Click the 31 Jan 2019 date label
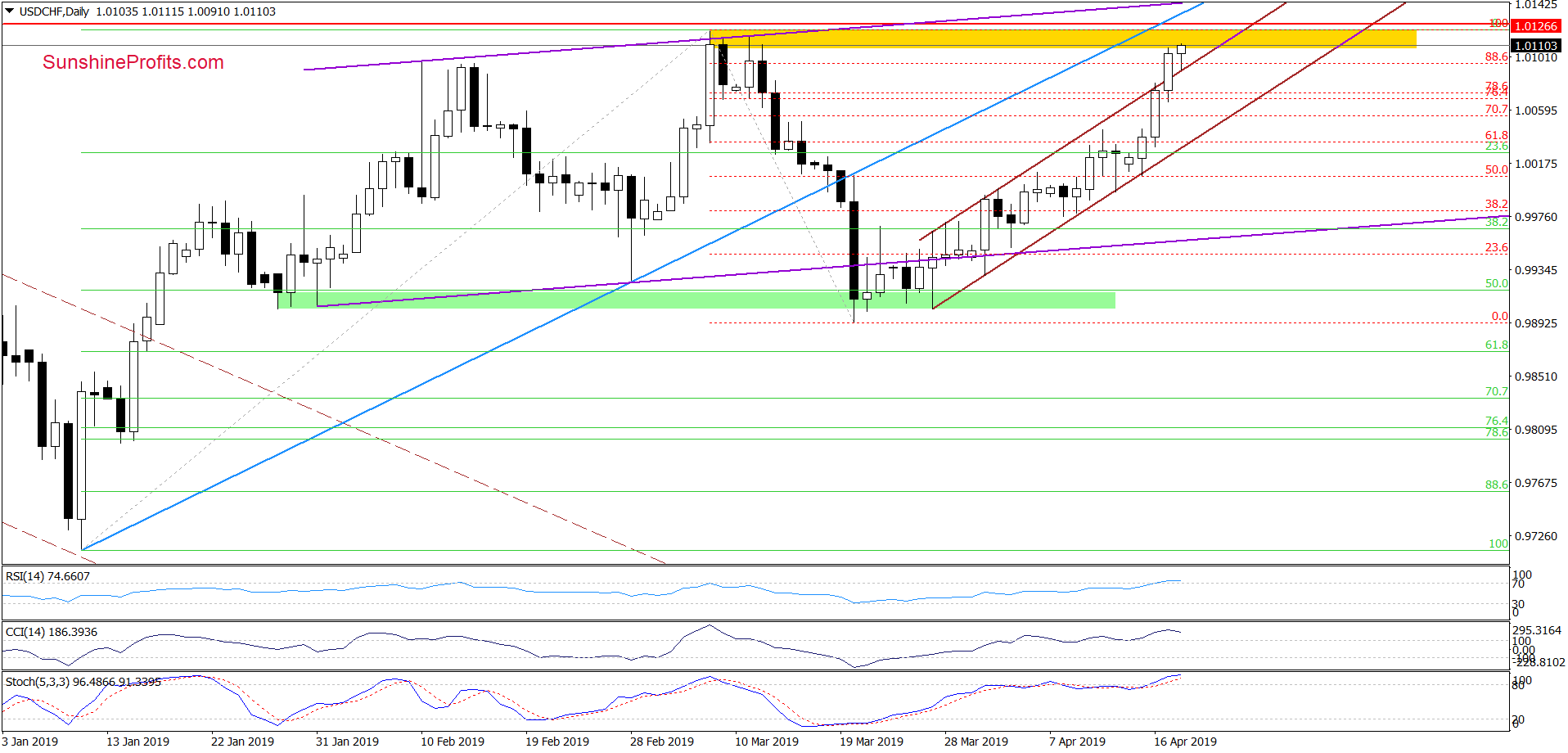Viewport: 1568px width, 753px height. (347, 742)
